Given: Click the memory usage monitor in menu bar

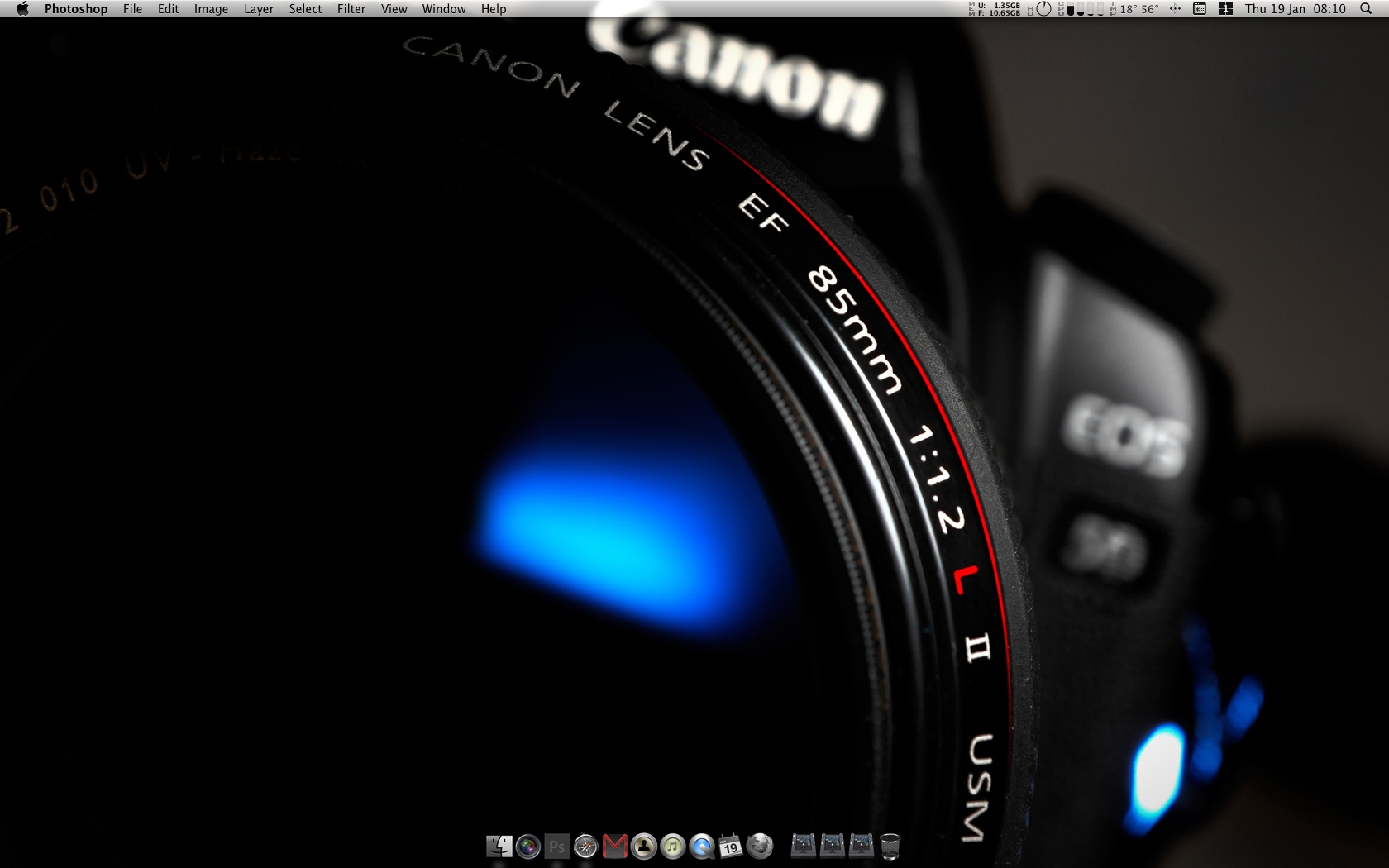Looking at the screenshot, I should click(x=995, y=8).
